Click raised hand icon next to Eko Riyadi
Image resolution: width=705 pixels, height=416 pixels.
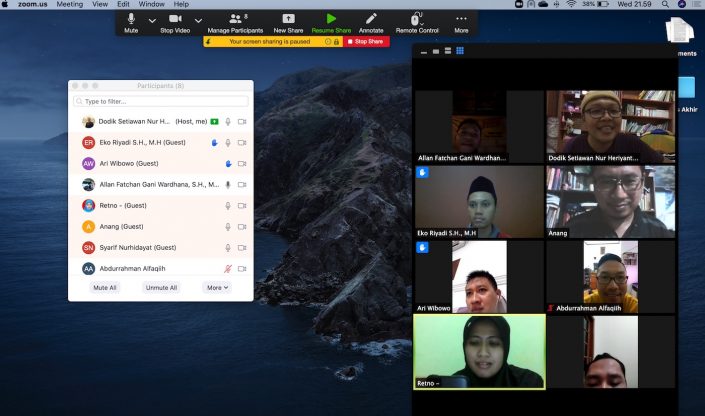click(x=215, y=142)
